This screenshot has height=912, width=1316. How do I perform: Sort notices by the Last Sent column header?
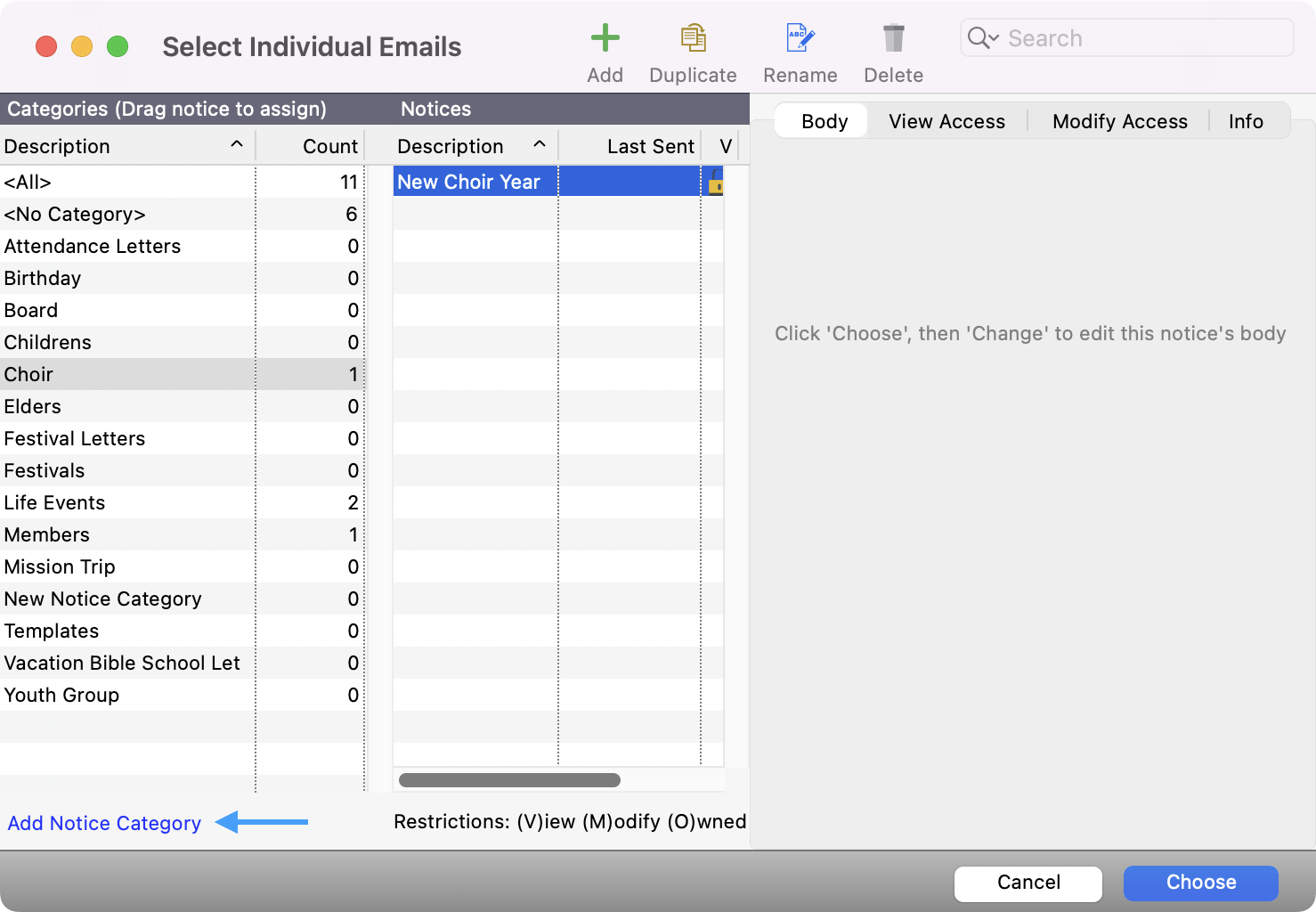coord(649,145)
